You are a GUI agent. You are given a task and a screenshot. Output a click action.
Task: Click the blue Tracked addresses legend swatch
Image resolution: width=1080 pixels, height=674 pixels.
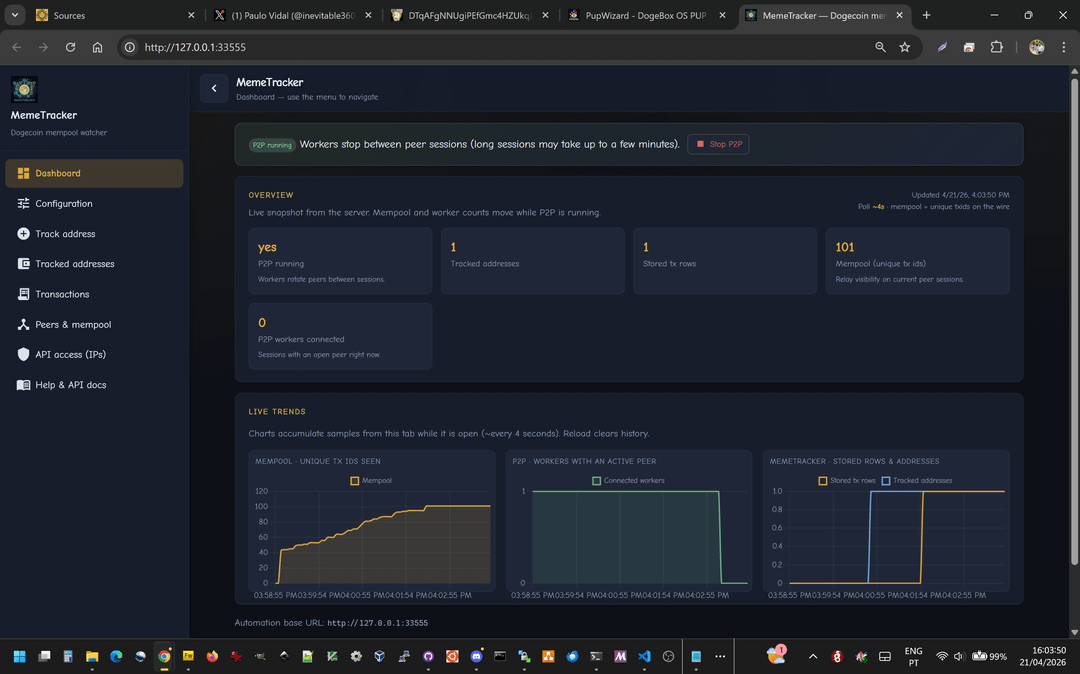(886, 481)
